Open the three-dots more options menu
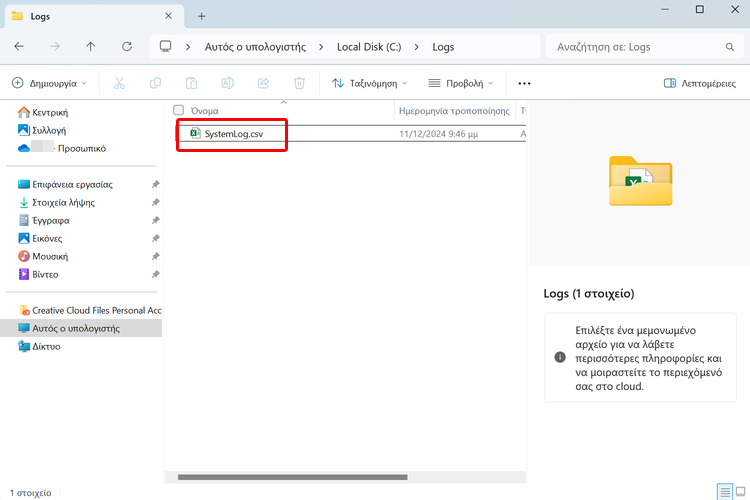 click(x=524, y=84)
